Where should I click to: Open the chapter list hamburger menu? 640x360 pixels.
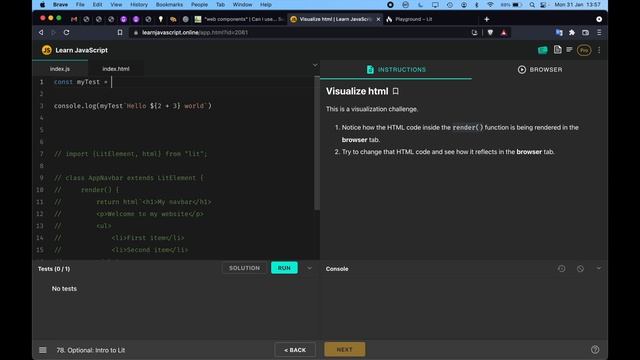coord(43,350)
